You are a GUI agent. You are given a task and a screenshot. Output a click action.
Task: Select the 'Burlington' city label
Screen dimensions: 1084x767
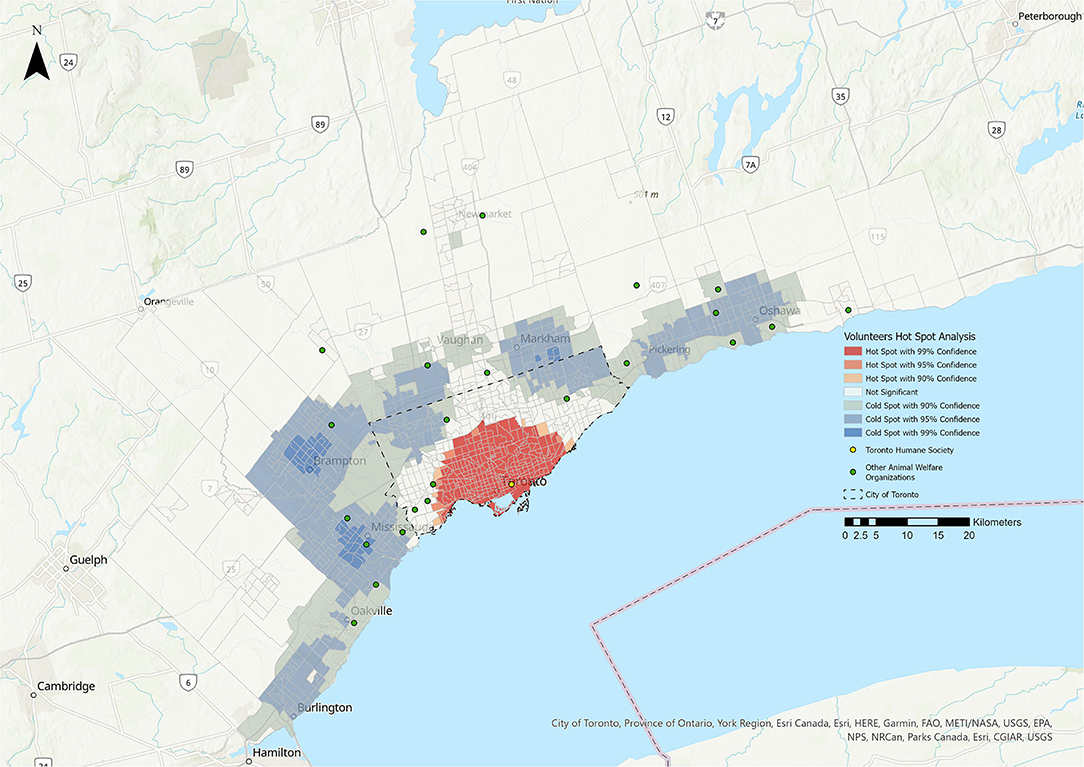[324, 708]
